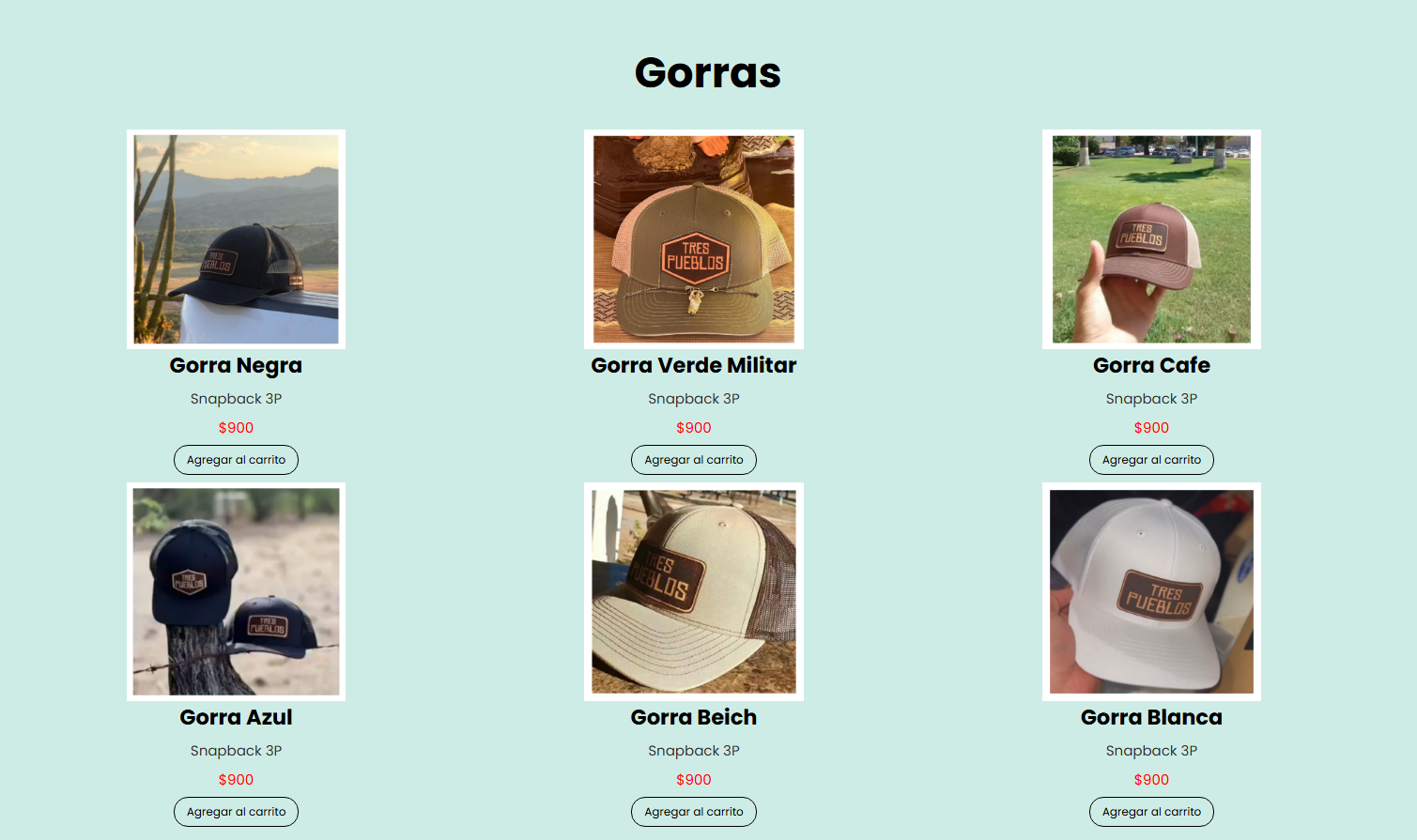Open the beige cap product photo
Image resolution: width=1417 pixels, height=840 pixels.
pyautogui.click(x=694, y=591)
